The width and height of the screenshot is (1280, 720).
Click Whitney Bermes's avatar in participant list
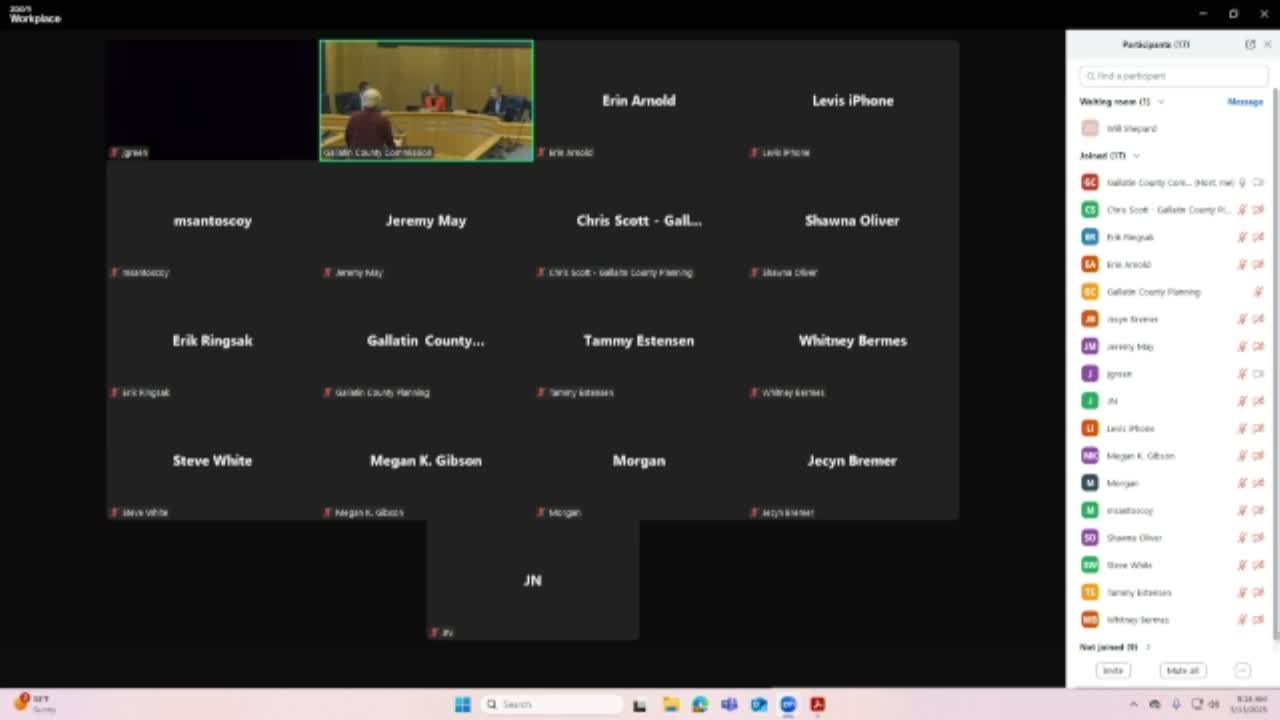tap(1090, 619)
